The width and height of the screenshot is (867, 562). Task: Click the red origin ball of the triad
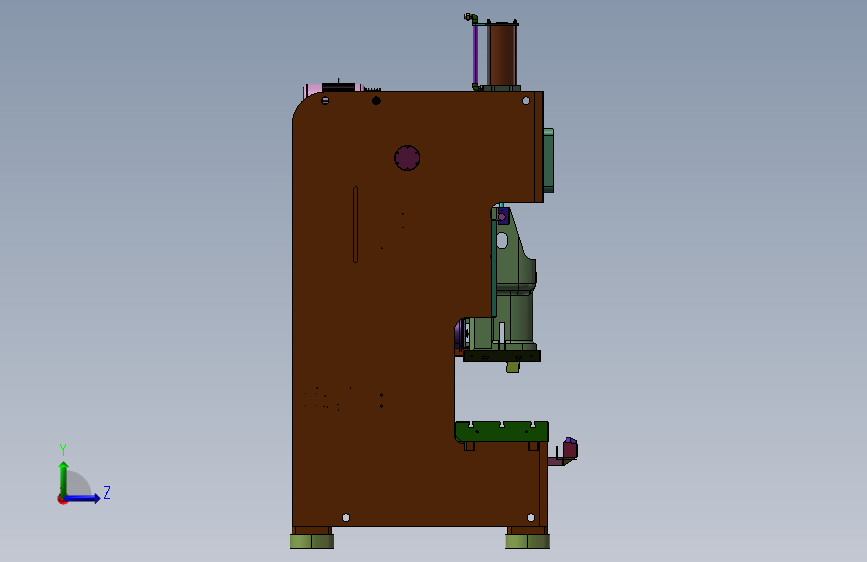[x=62, y=500]
